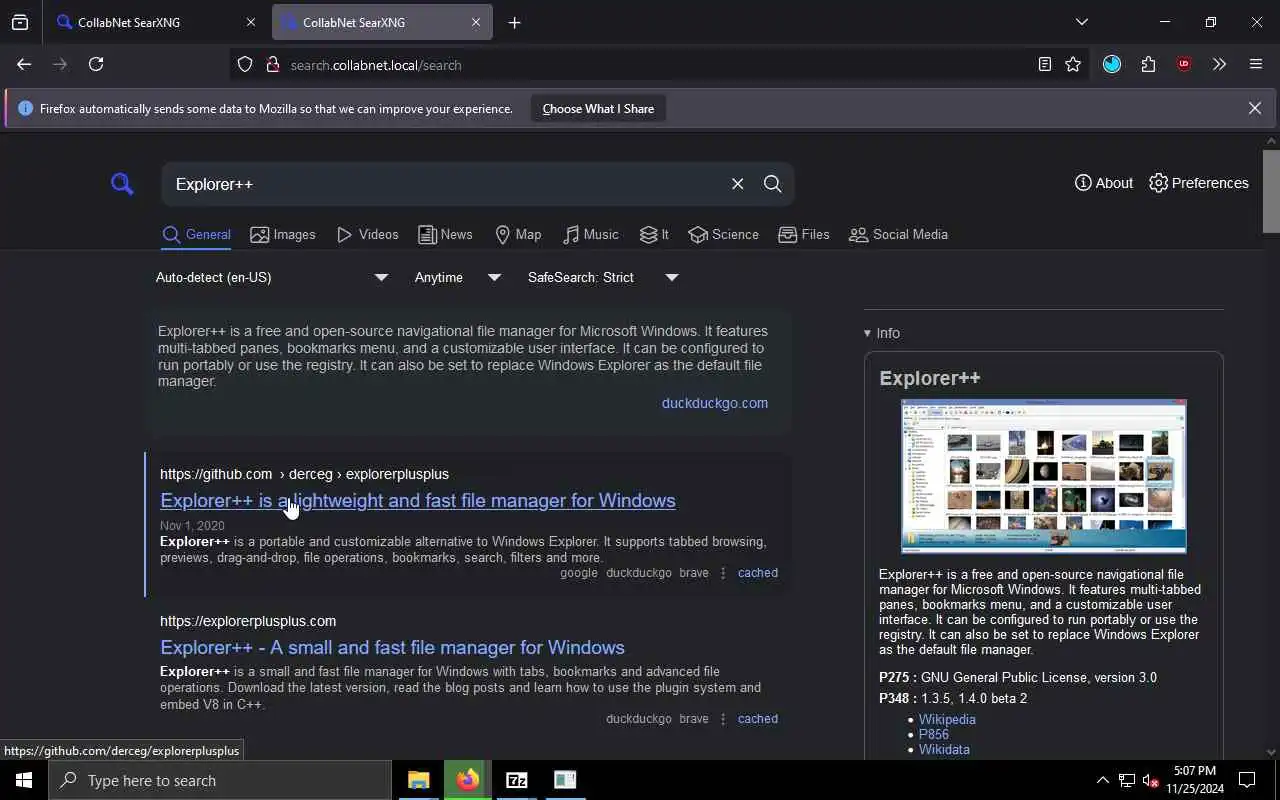Click the Explorer++ search input field
Screen dimensions: 1280x800
445,184
